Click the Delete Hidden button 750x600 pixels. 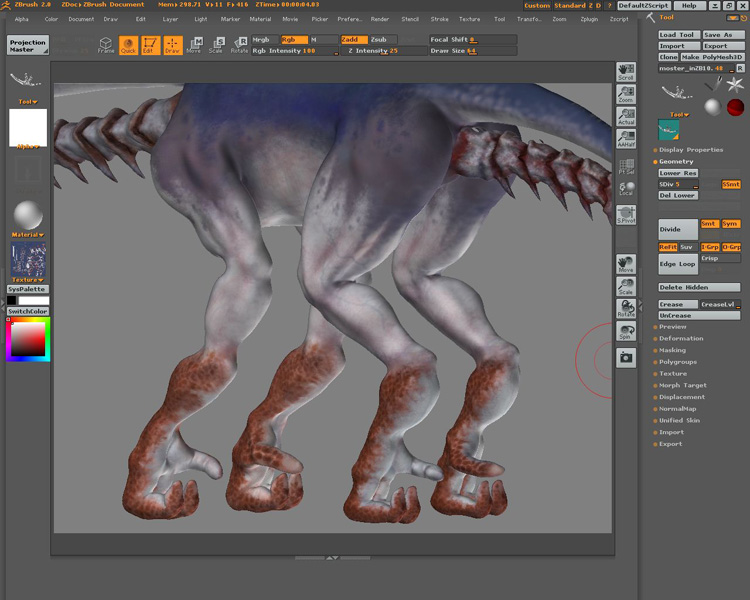tap(699, 288)
